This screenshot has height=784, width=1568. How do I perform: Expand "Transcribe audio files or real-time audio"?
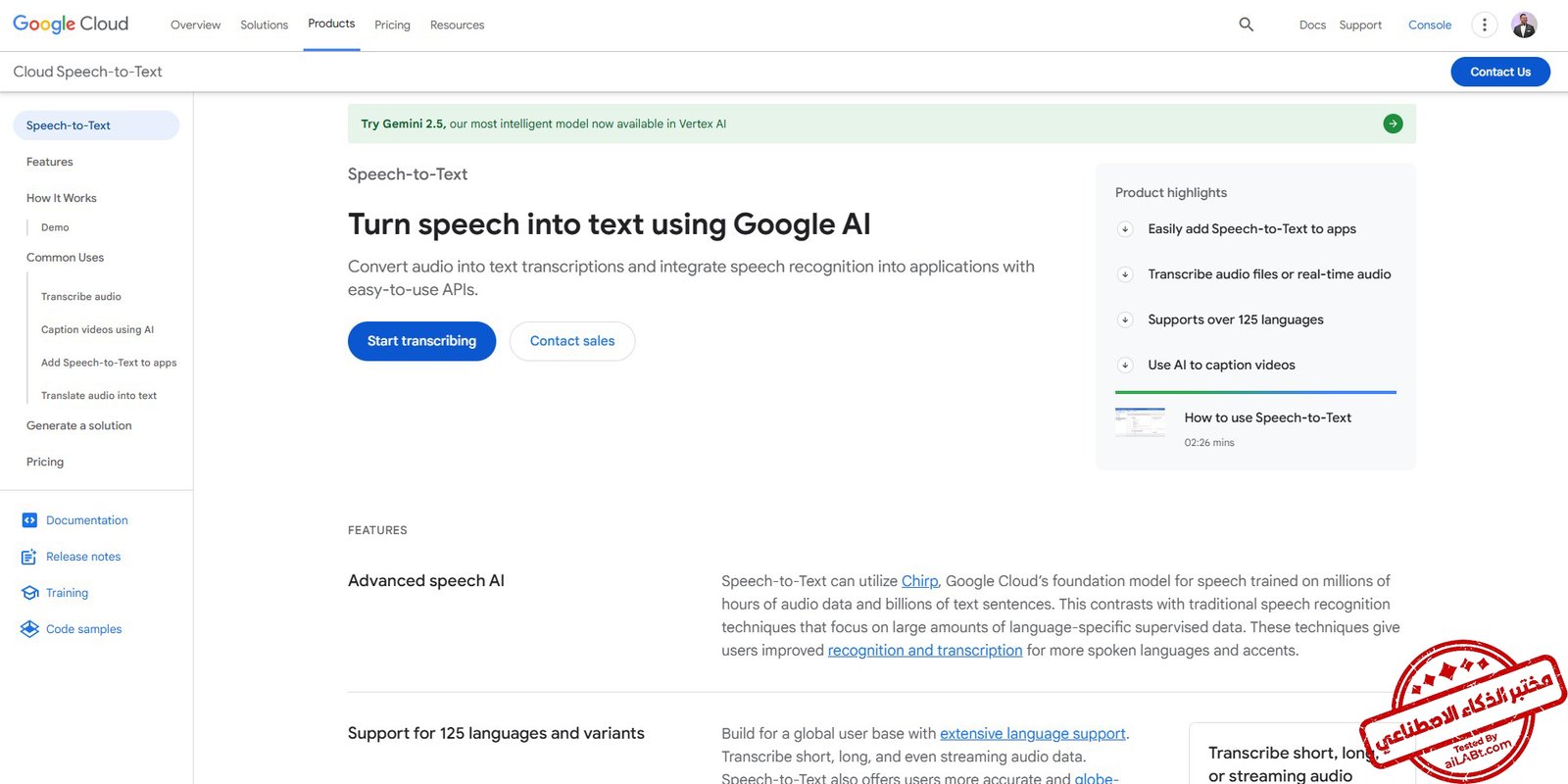tap(1125, 274)
